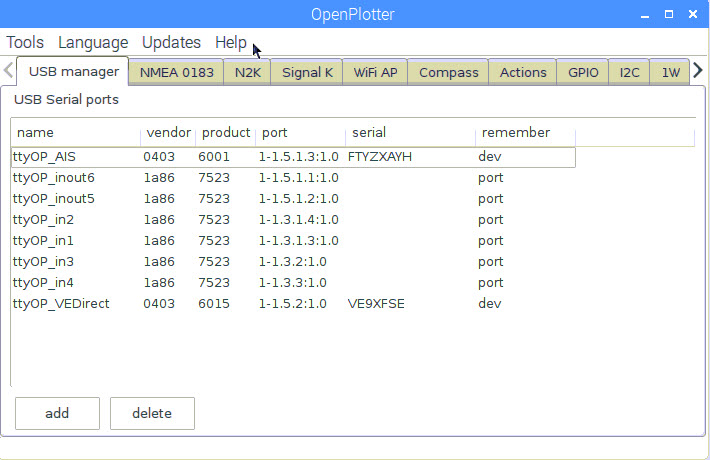Open the Tools menu
Screen dimensions: 710x460
[x=25, y=42]
